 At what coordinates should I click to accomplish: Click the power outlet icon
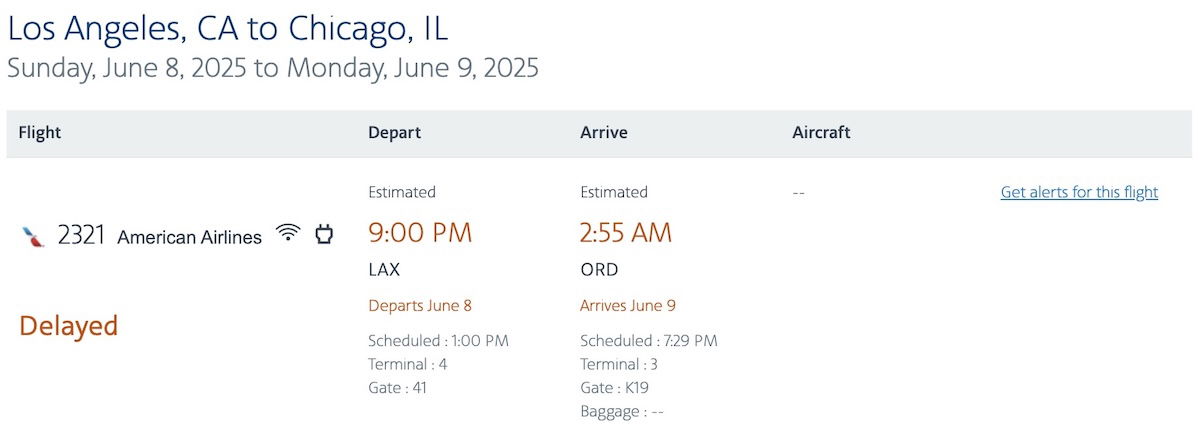(x=323, y=234)
